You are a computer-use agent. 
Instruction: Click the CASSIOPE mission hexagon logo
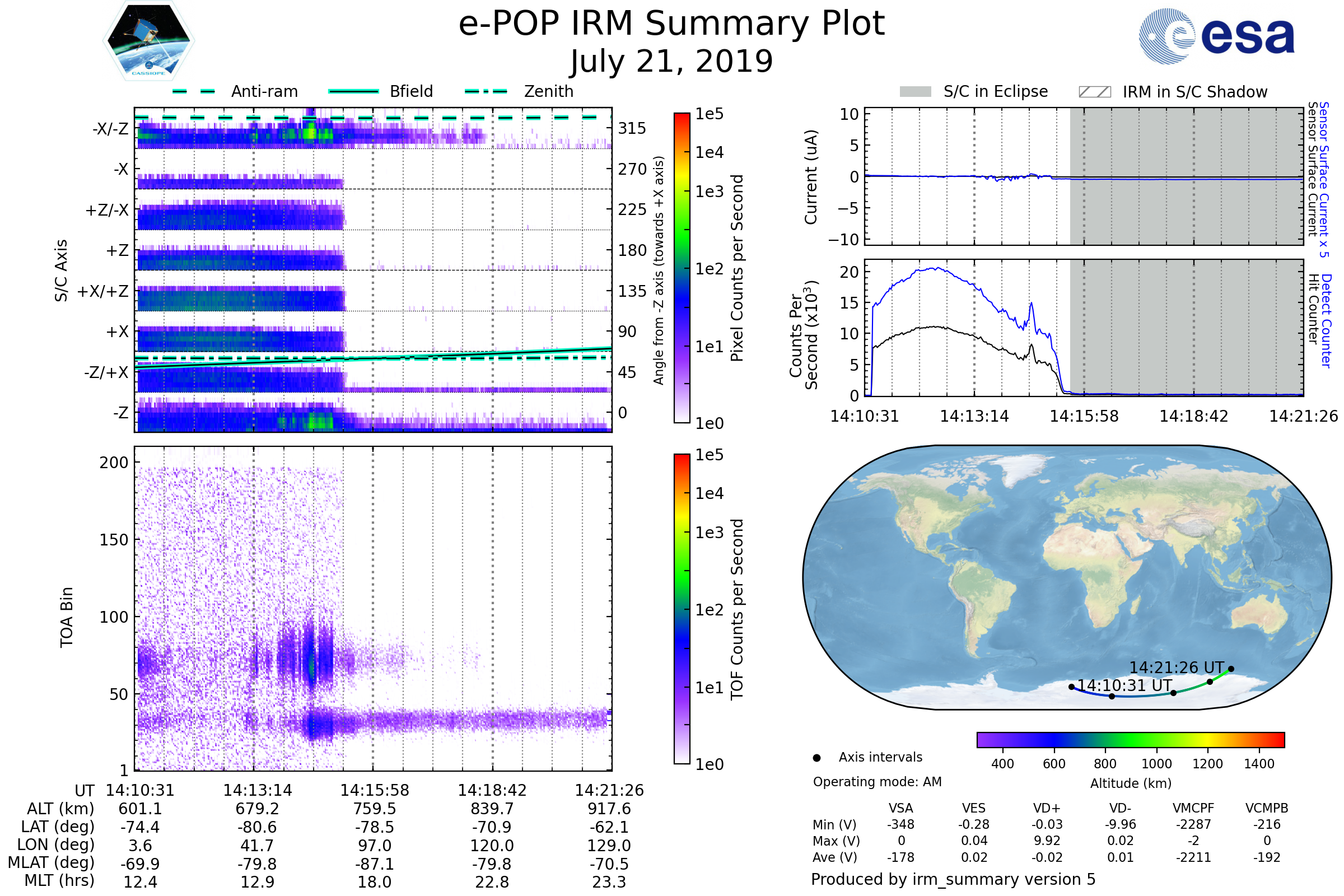148,41
